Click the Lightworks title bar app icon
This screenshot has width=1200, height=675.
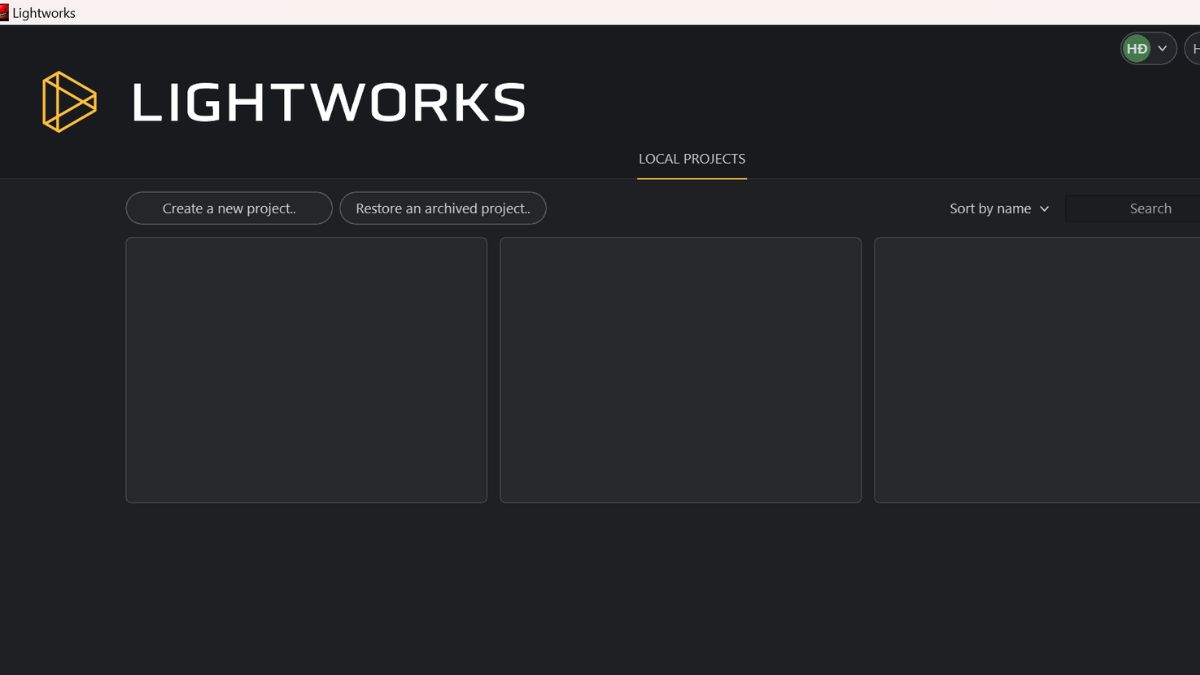point(4,13)
